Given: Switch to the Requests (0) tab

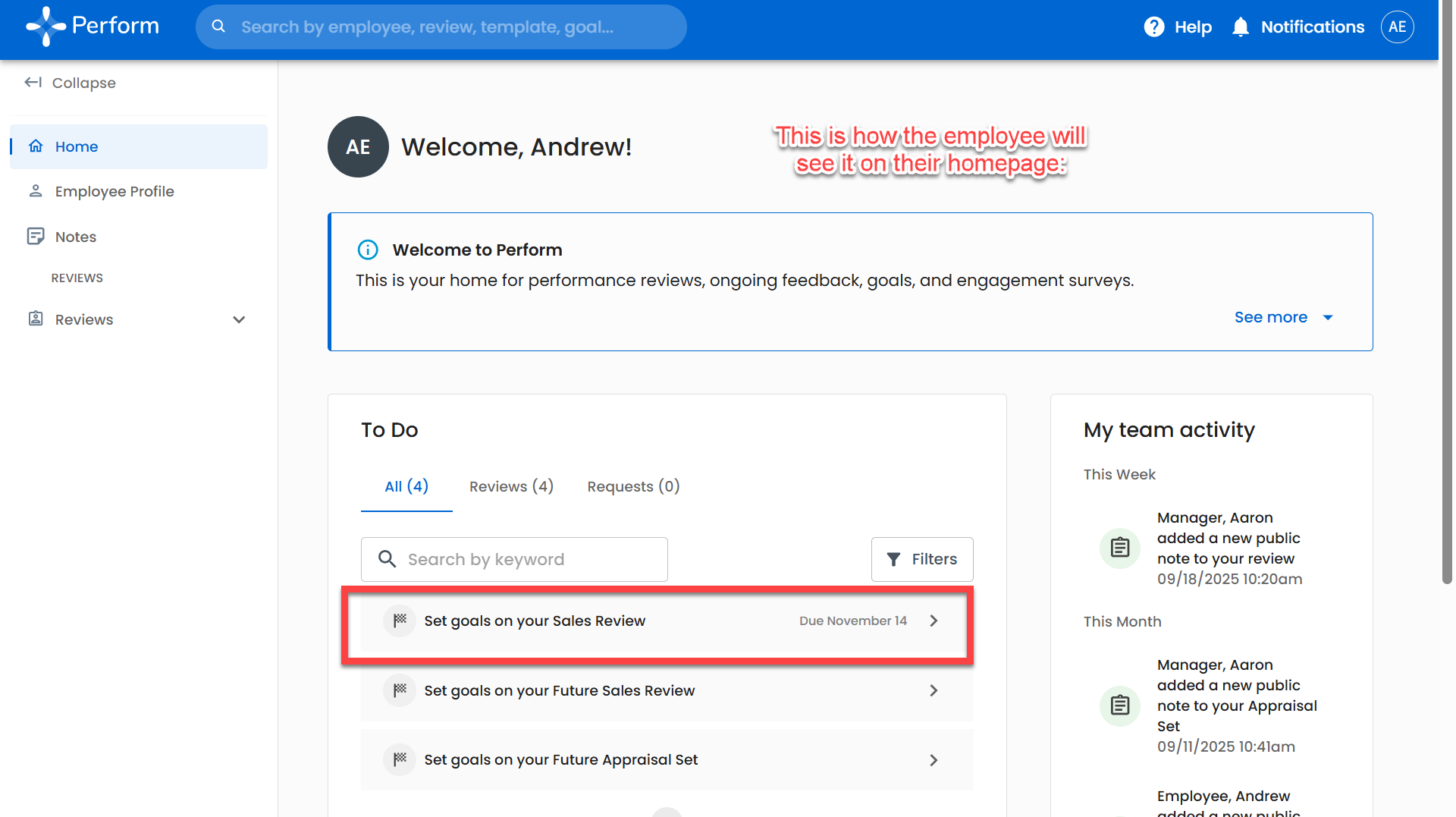Looking at the screenshot, I should point(634,486).
